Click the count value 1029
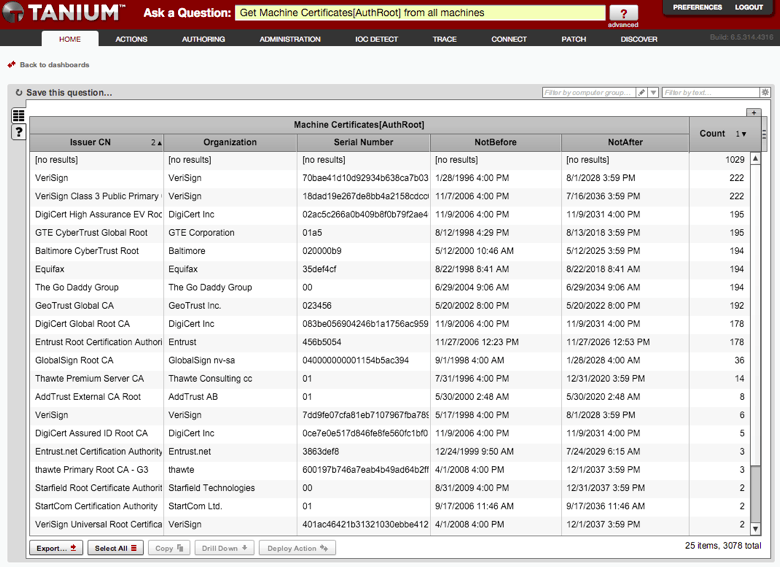The height and width of the screenshot is (567, 780). tap(734, 160)
